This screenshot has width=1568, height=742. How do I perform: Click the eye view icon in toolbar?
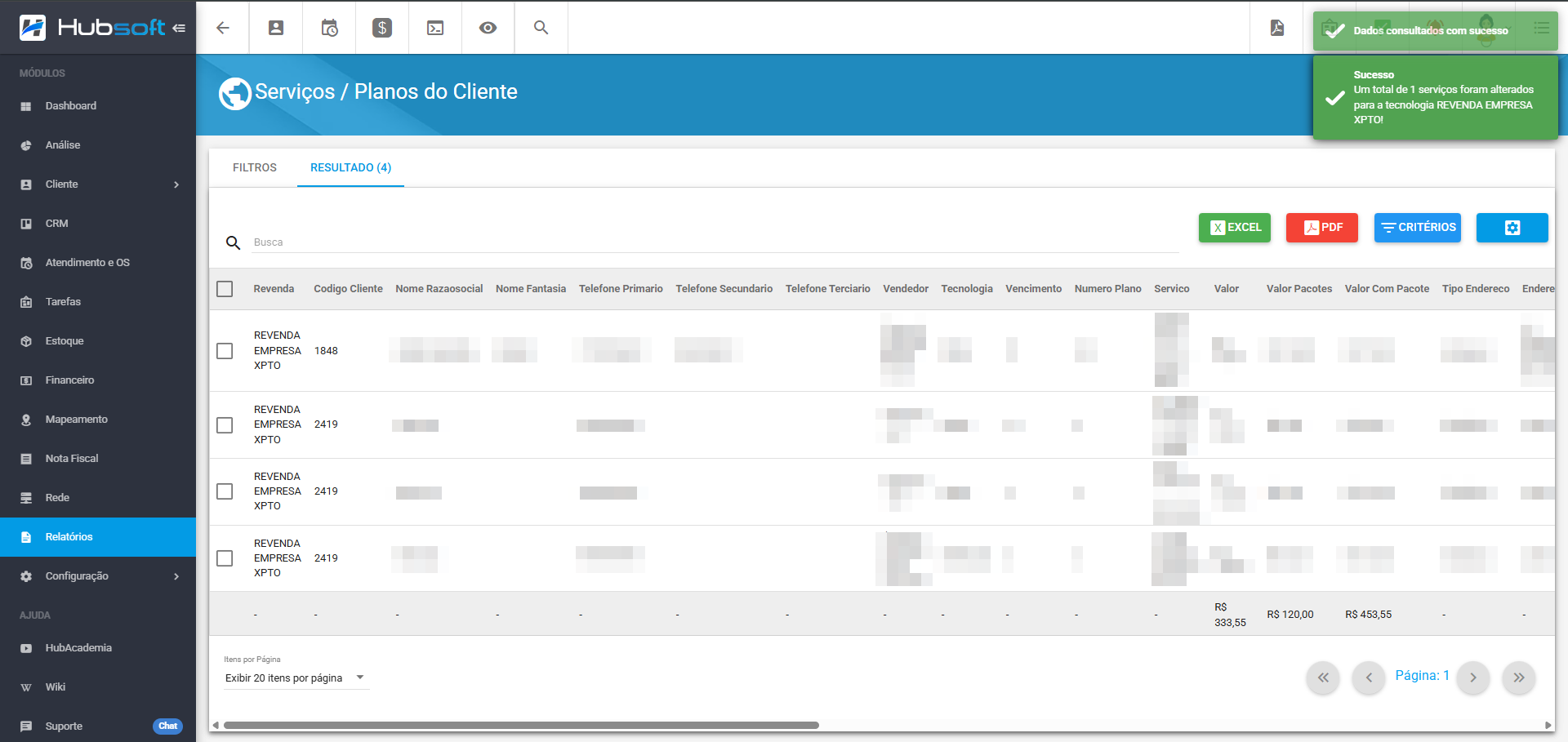click(488, 28)
